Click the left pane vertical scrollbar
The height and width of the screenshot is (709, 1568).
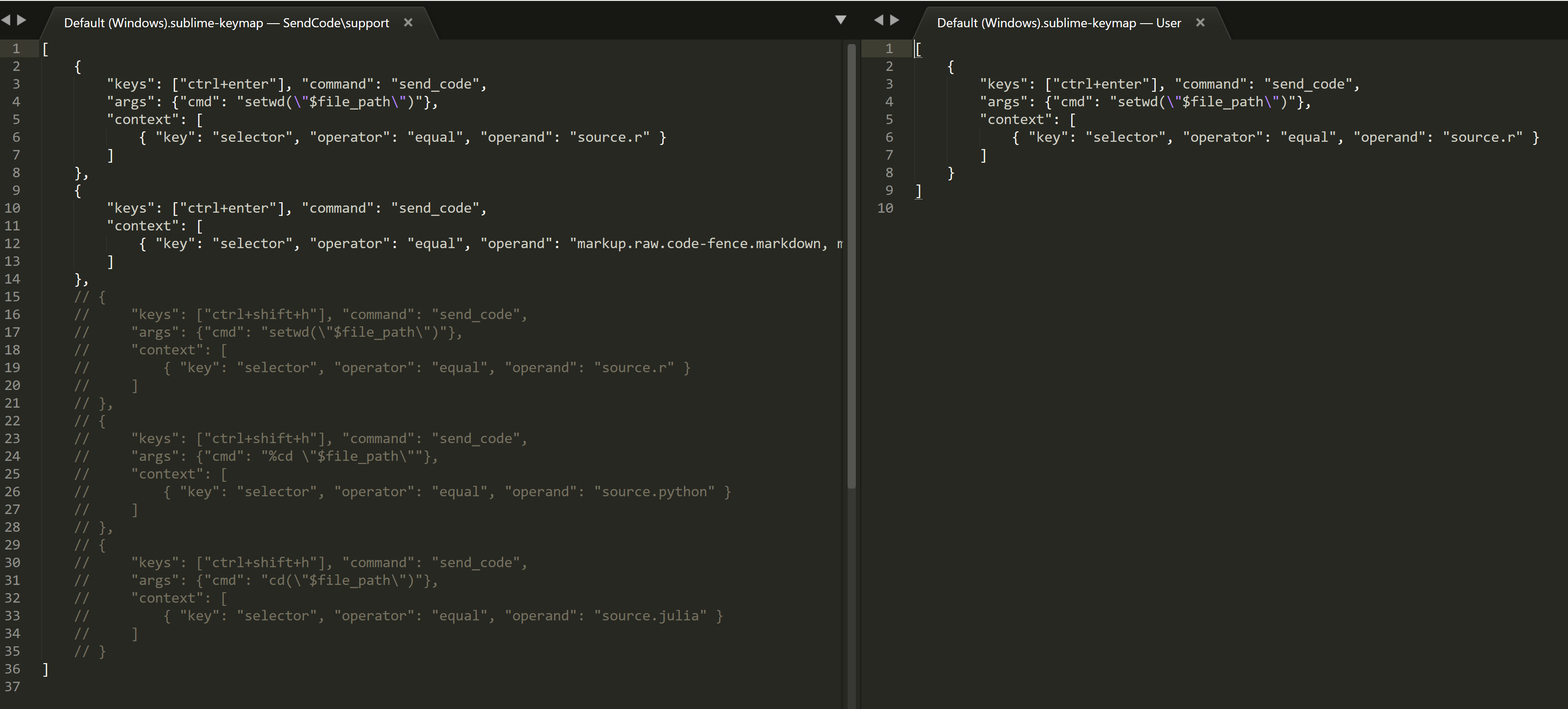click(x=851, y=262)
